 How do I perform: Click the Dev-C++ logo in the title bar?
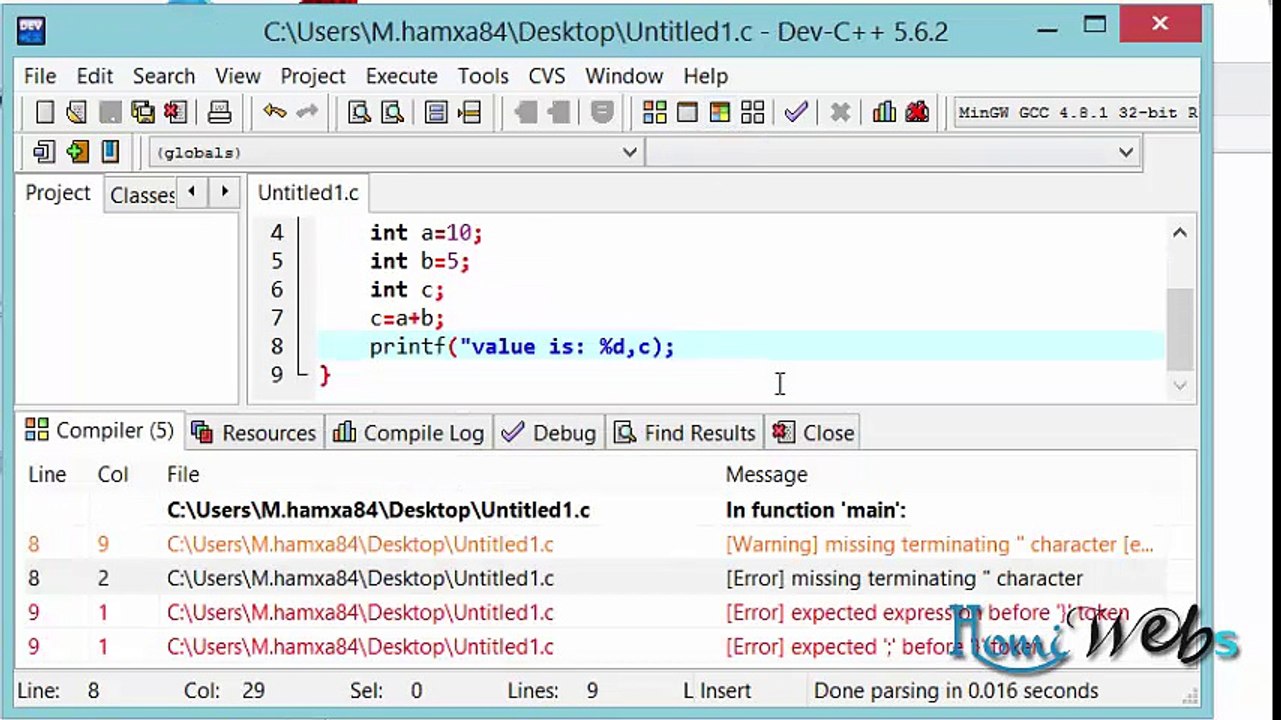[x=30, y=31]
